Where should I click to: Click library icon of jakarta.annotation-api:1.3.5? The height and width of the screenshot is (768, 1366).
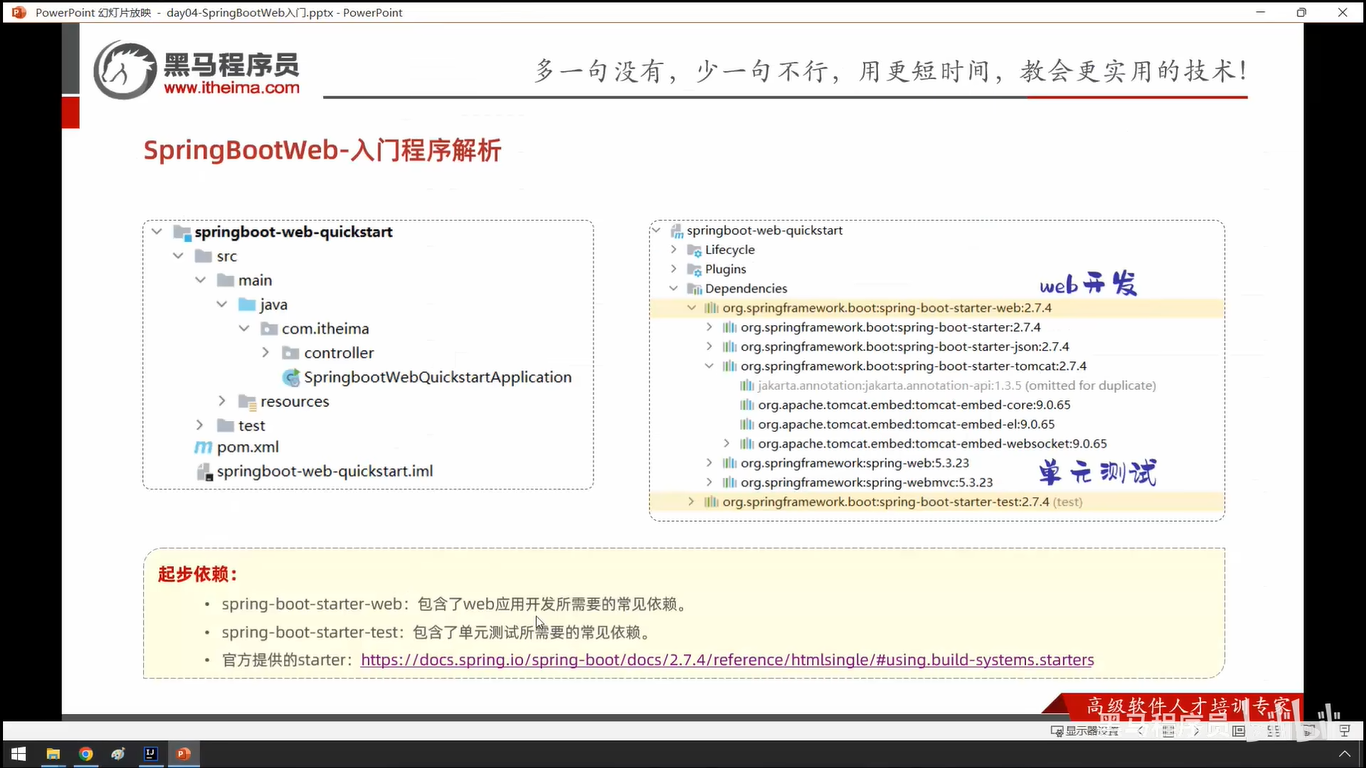click(747, 385)
